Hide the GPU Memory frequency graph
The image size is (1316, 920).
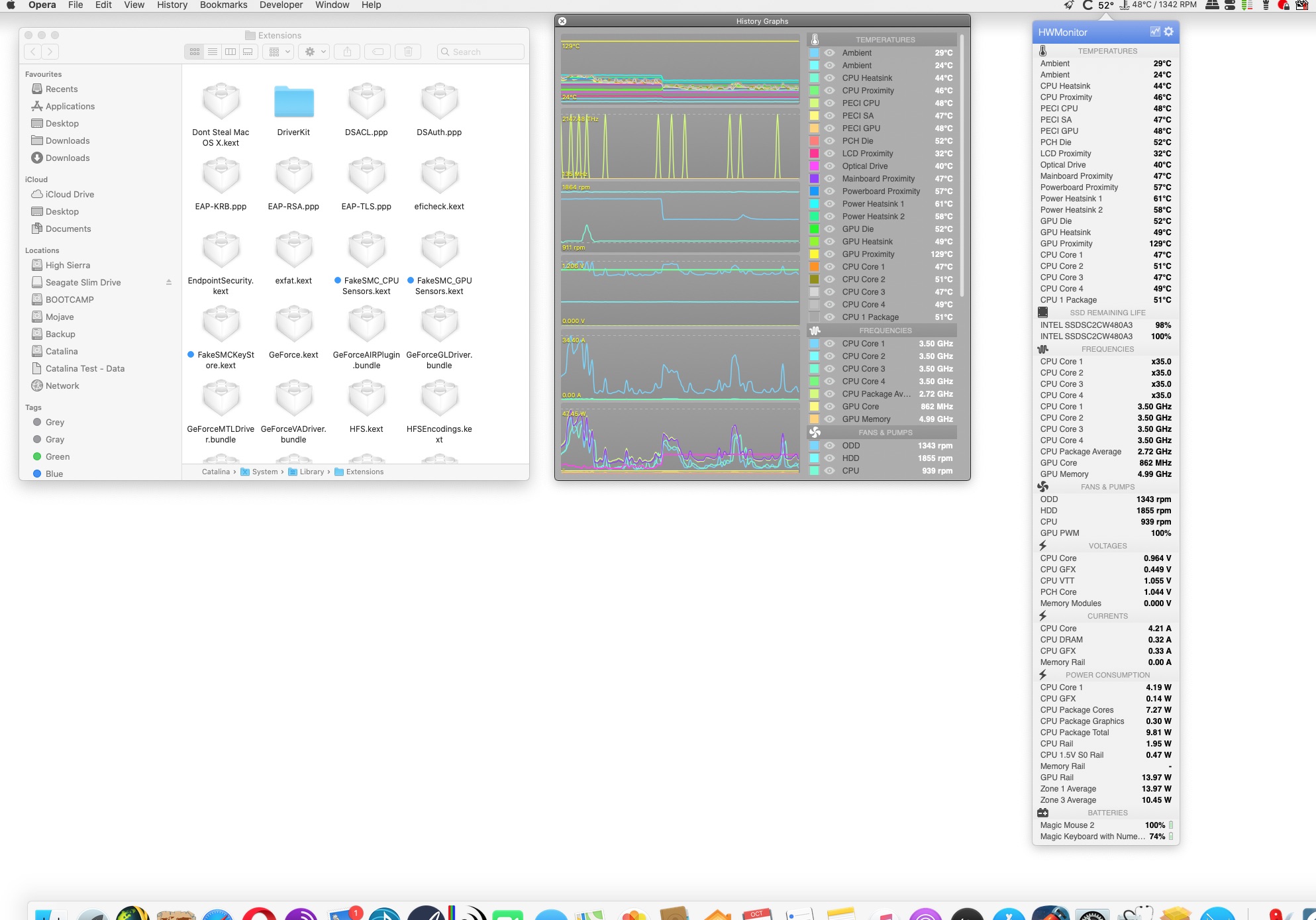point(829,419)
